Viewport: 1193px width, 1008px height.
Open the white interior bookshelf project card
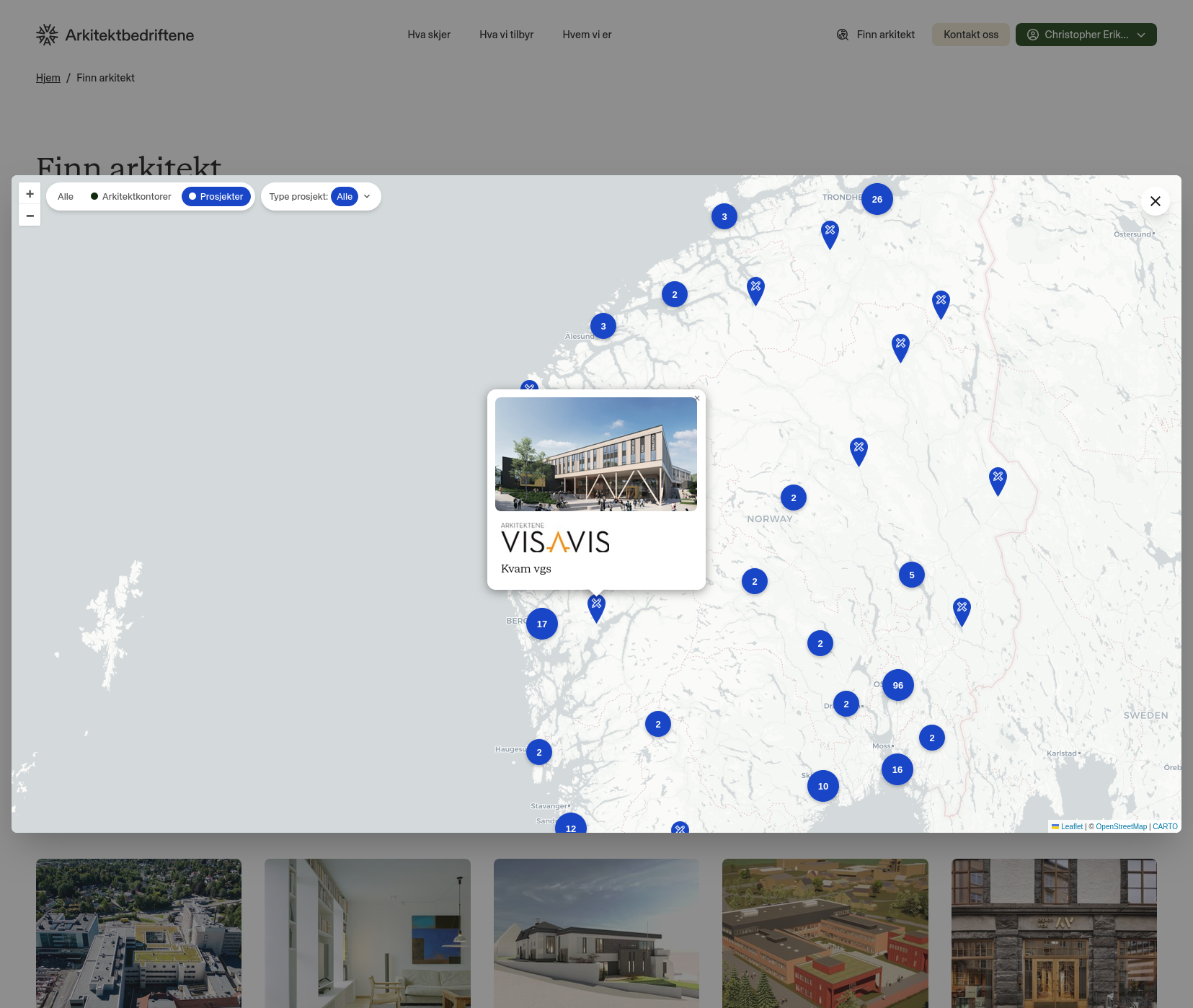pyautogui.click(x=368, y=933)
